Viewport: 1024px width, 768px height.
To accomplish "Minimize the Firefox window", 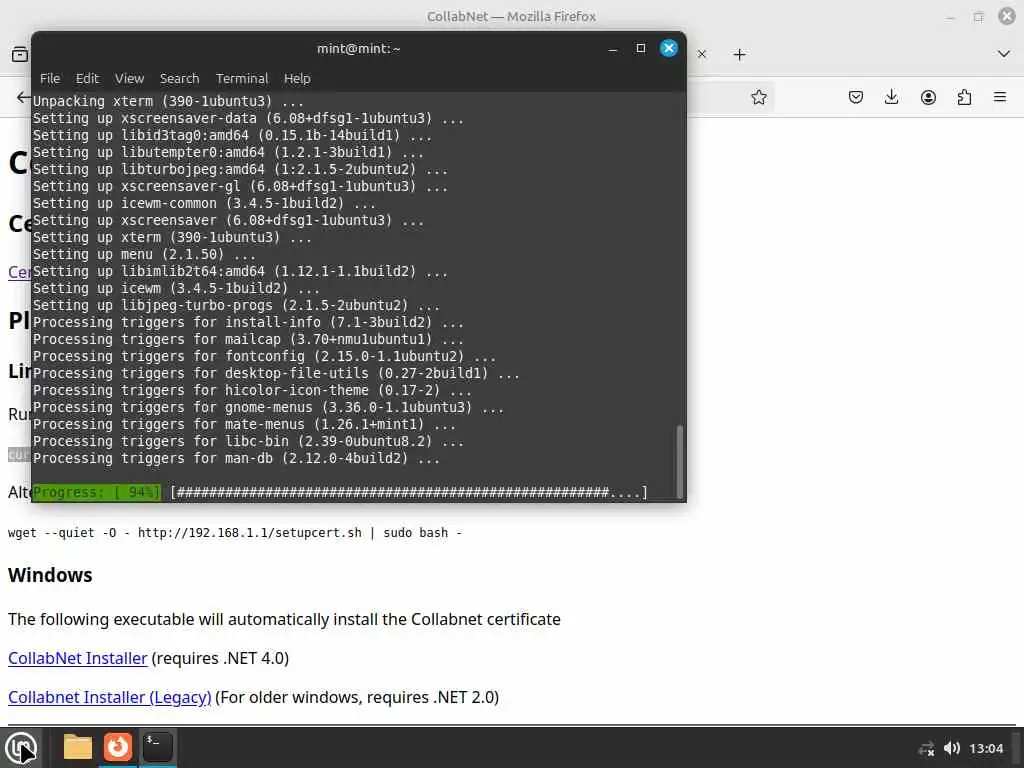I will tap(950, 17).
